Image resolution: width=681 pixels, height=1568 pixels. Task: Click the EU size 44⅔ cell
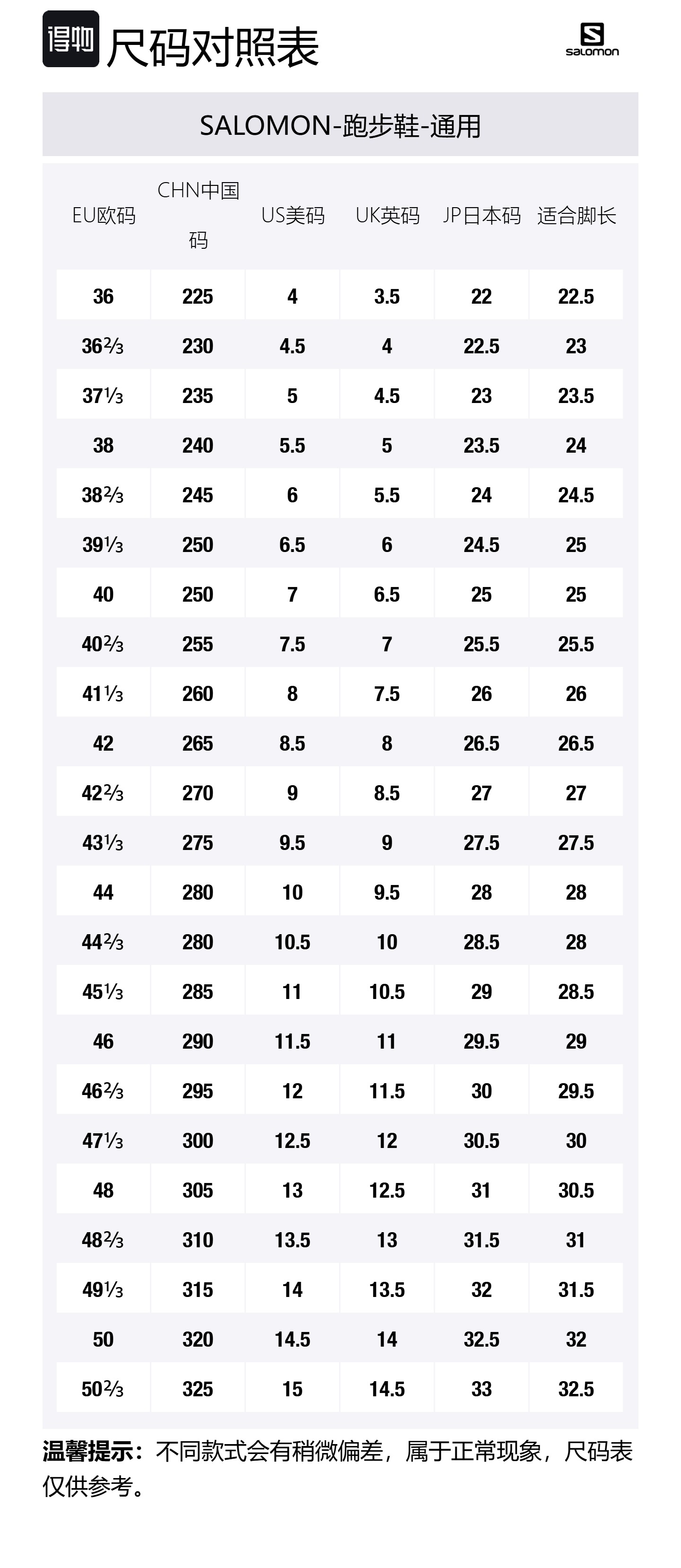pos(103,942)
